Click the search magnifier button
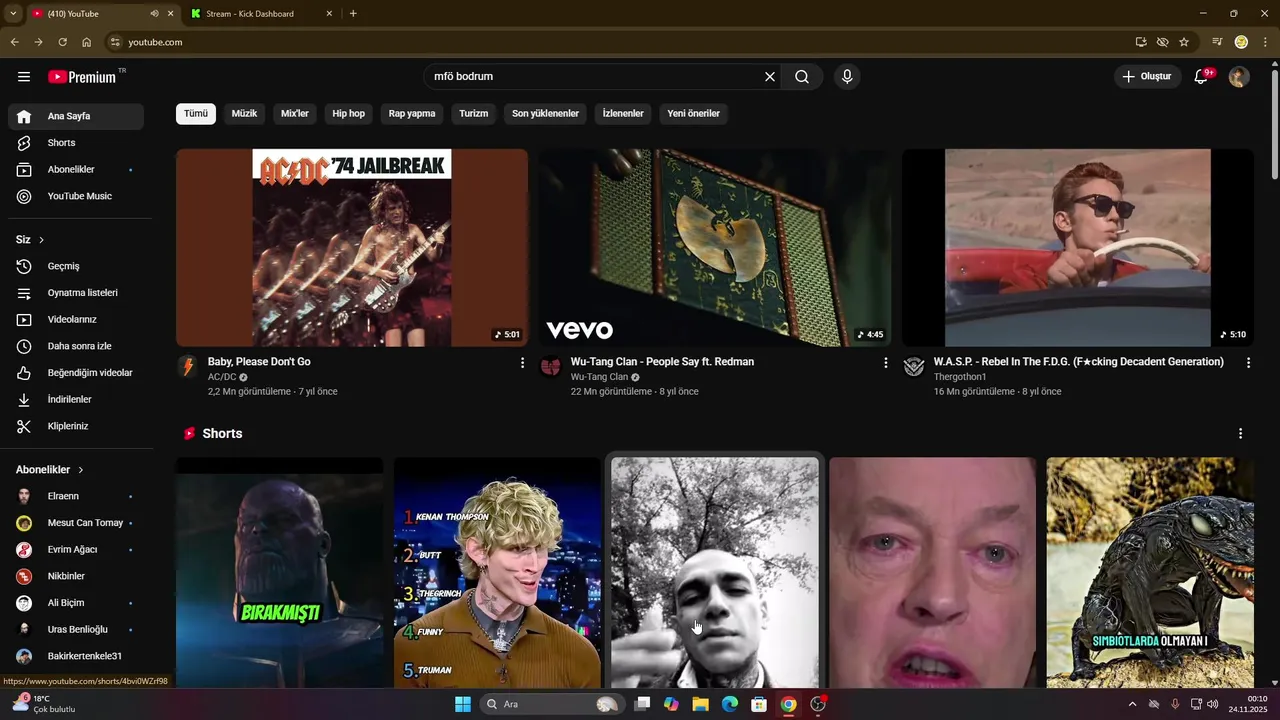 802,77
